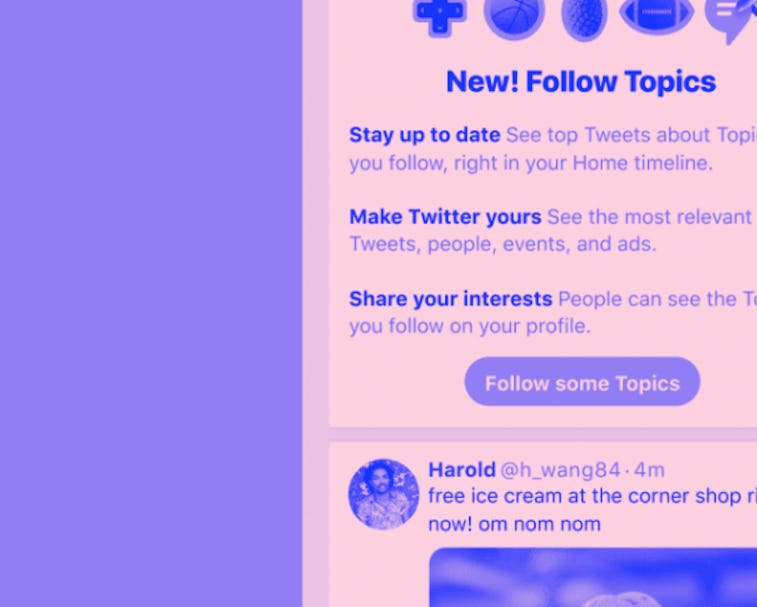Click the 'Tweets, people, events, and ads' line

(502, 244)
